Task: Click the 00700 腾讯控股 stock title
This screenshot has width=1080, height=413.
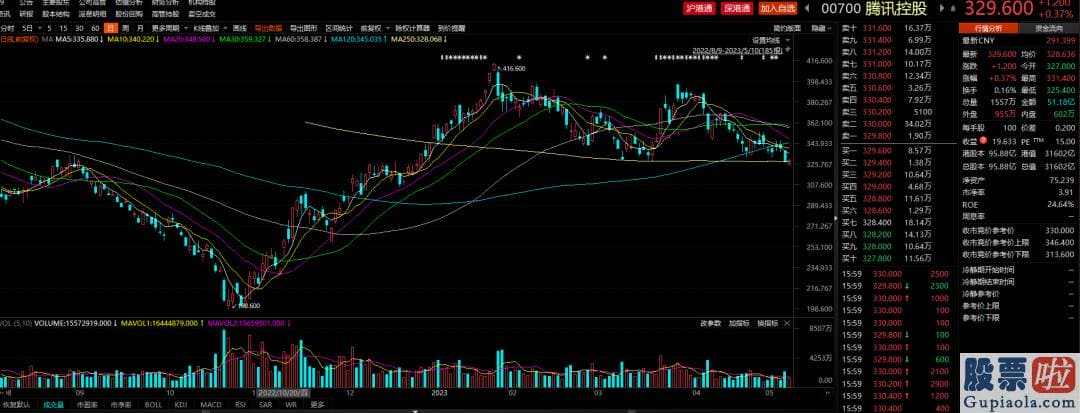Action: tap(874, 8)
